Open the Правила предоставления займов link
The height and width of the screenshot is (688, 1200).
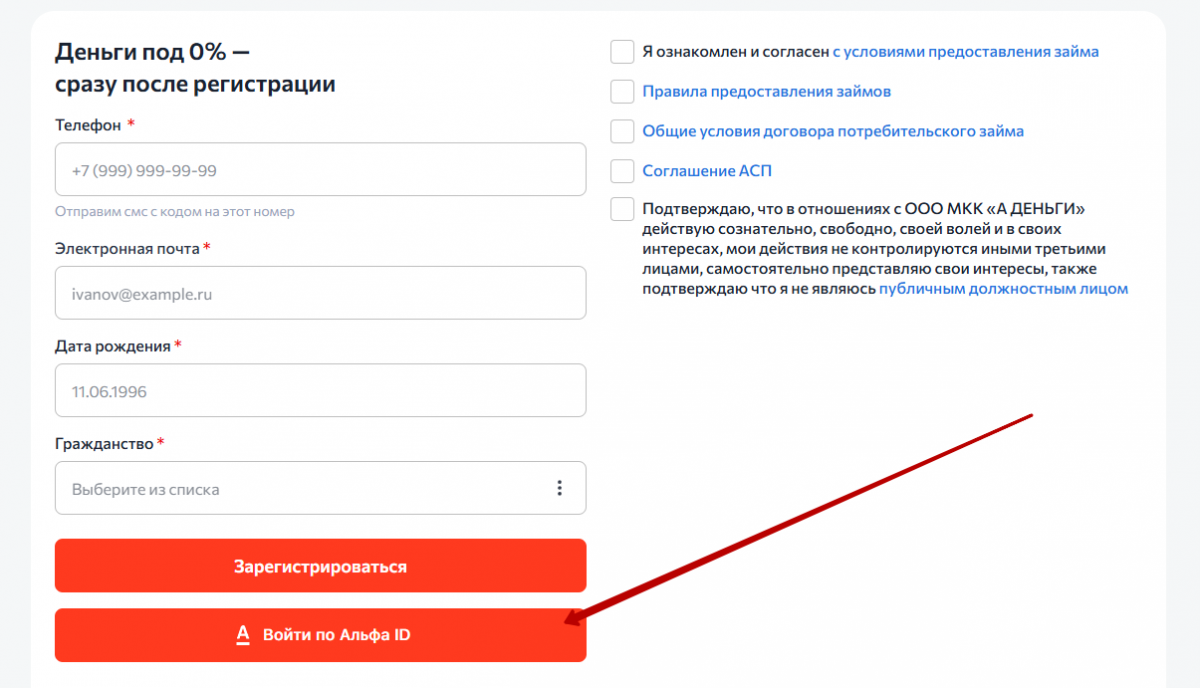766,92
